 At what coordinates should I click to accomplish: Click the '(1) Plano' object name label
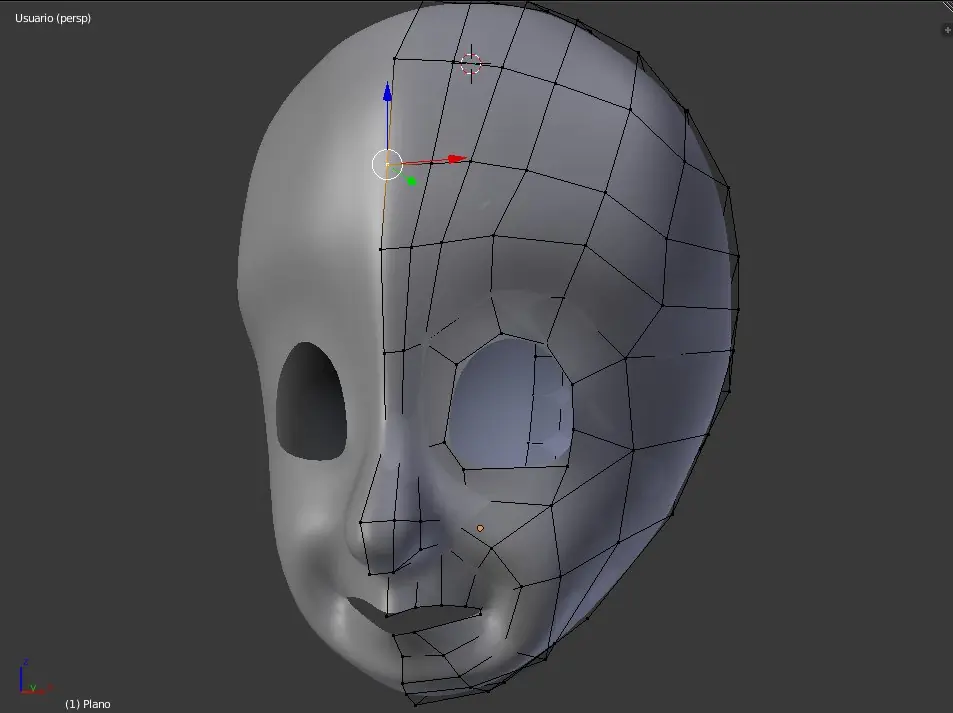point(88,704)
